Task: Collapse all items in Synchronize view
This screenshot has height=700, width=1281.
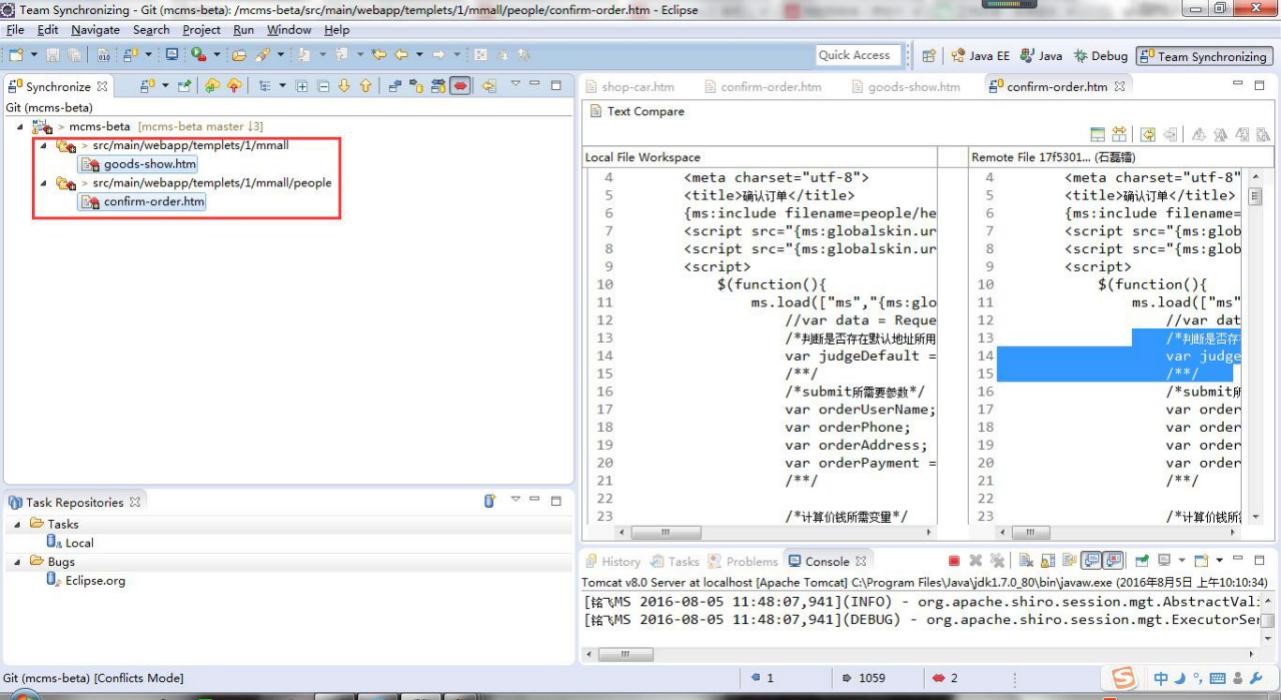Action: click(x=323, y=86)
